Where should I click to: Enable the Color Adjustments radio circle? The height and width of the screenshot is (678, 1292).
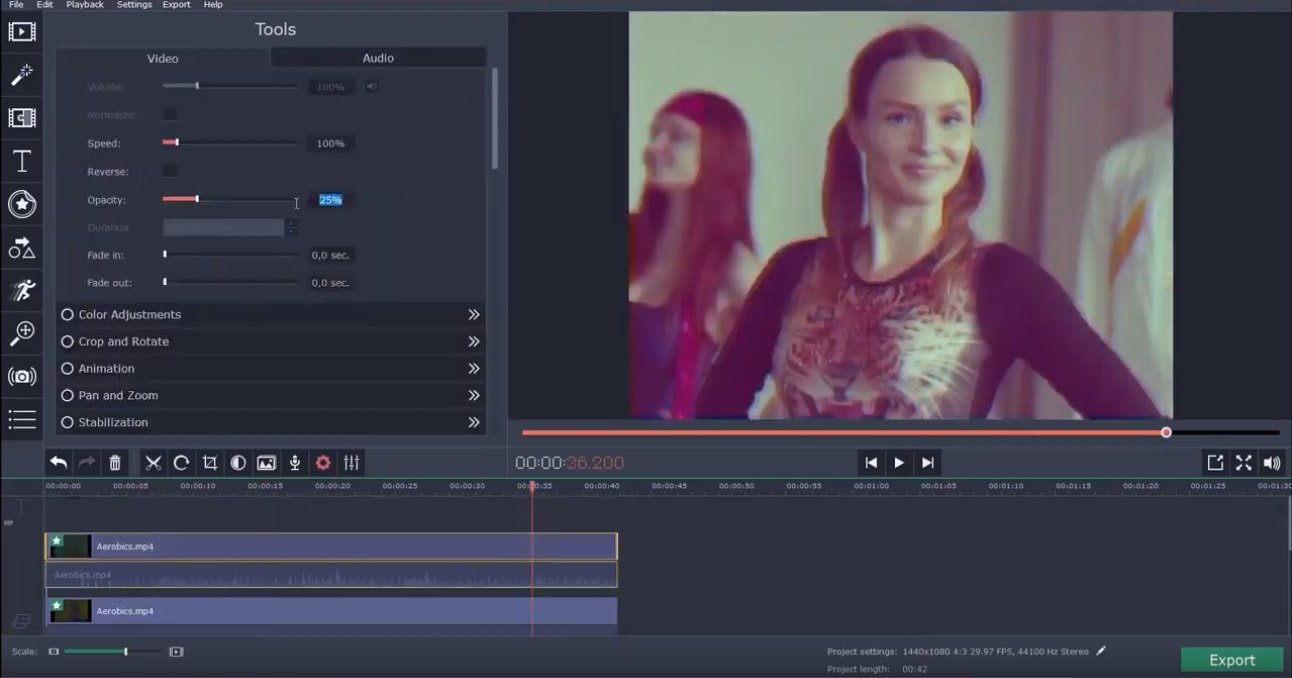tap(68, 314)
